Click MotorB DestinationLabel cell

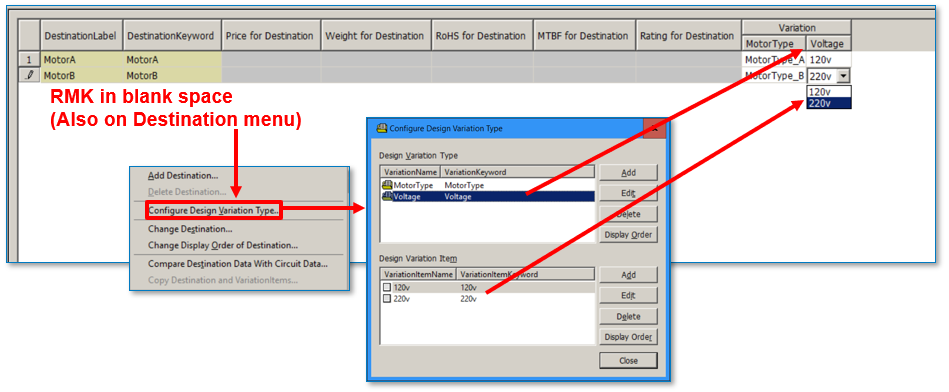coord(82,76)
